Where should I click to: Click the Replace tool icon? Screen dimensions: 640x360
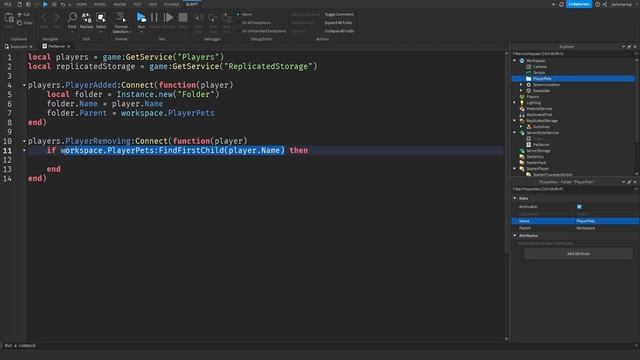click(x=87, y=17)
